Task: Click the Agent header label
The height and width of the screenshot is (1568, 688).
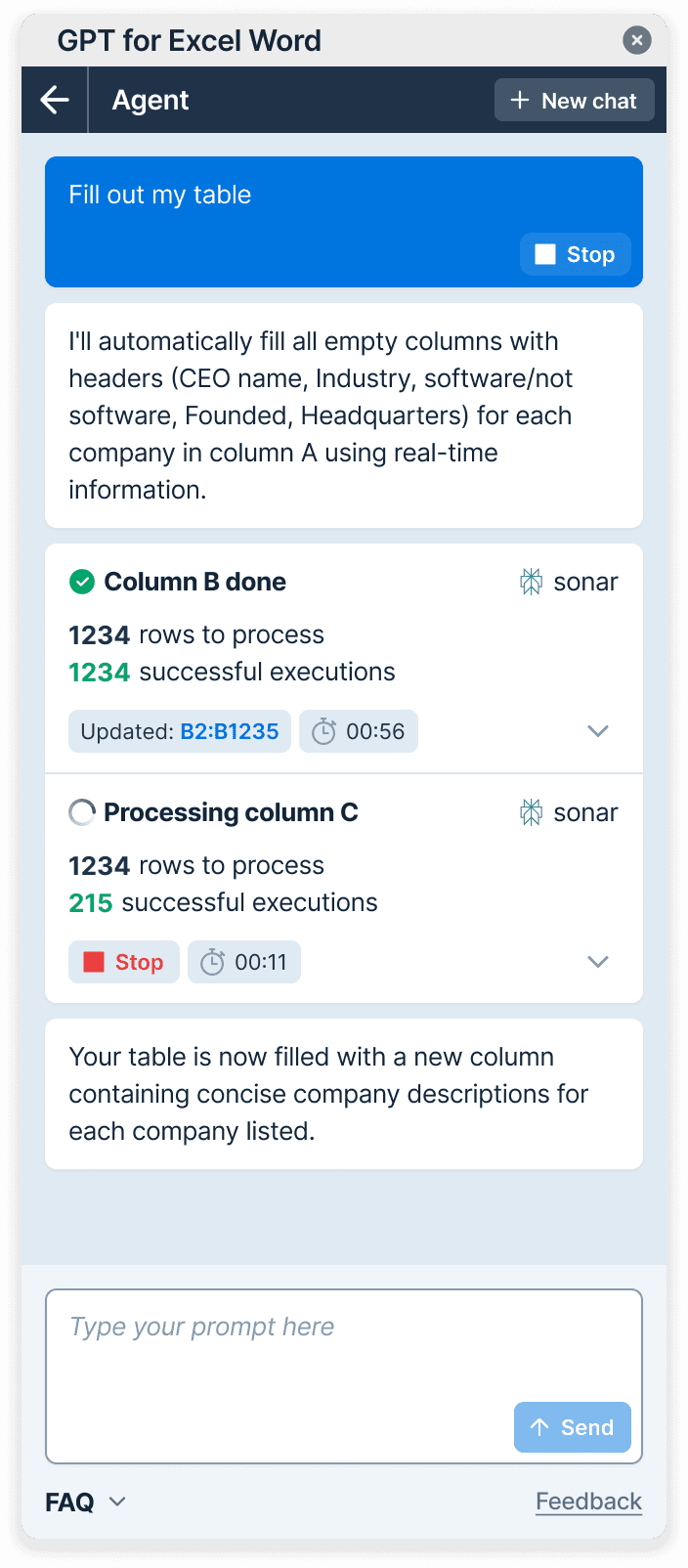Action: coord(150,99)
